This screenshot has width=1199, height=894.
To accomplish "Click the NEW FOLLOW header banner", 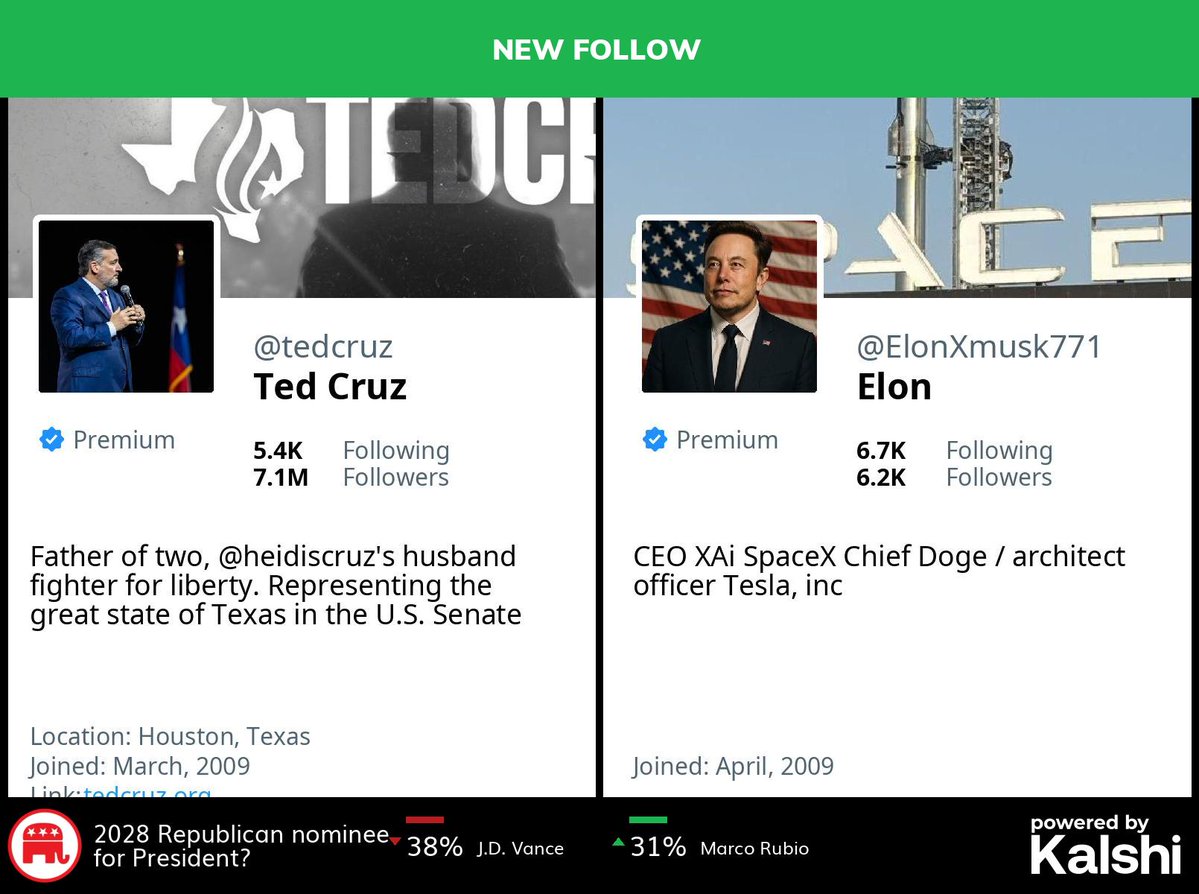I will tap(597, 49).
